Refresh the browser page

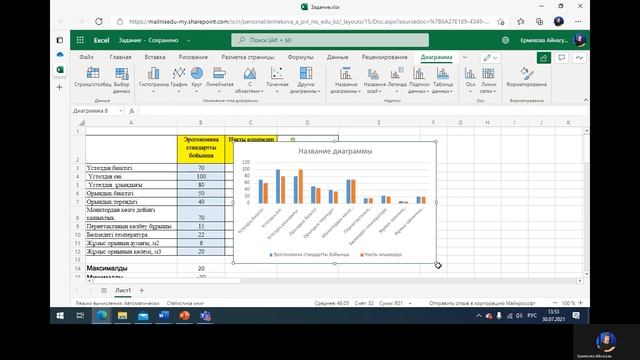[x=99, y=21]
